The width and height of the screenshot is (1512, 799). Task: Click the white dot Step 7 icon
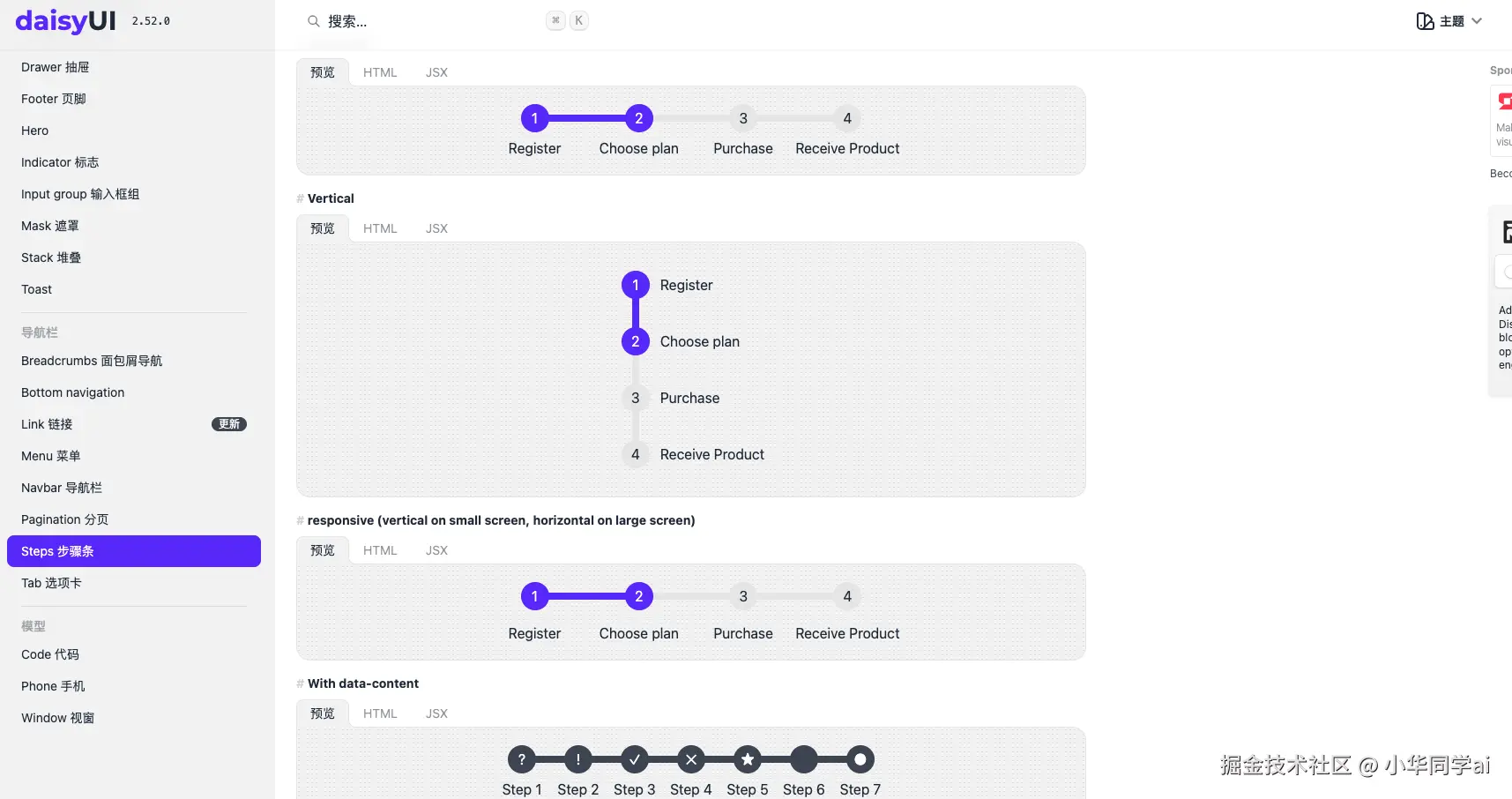(860, 759)
